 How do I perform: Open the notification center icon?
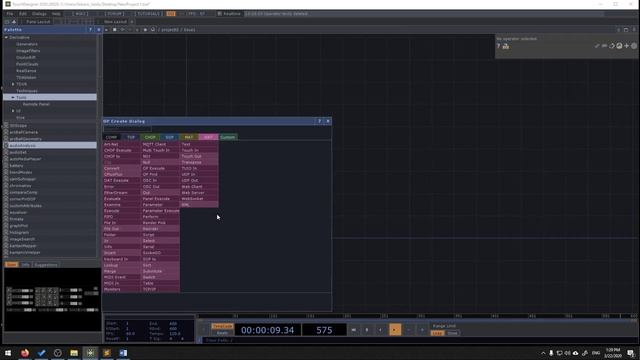point(631,353)
